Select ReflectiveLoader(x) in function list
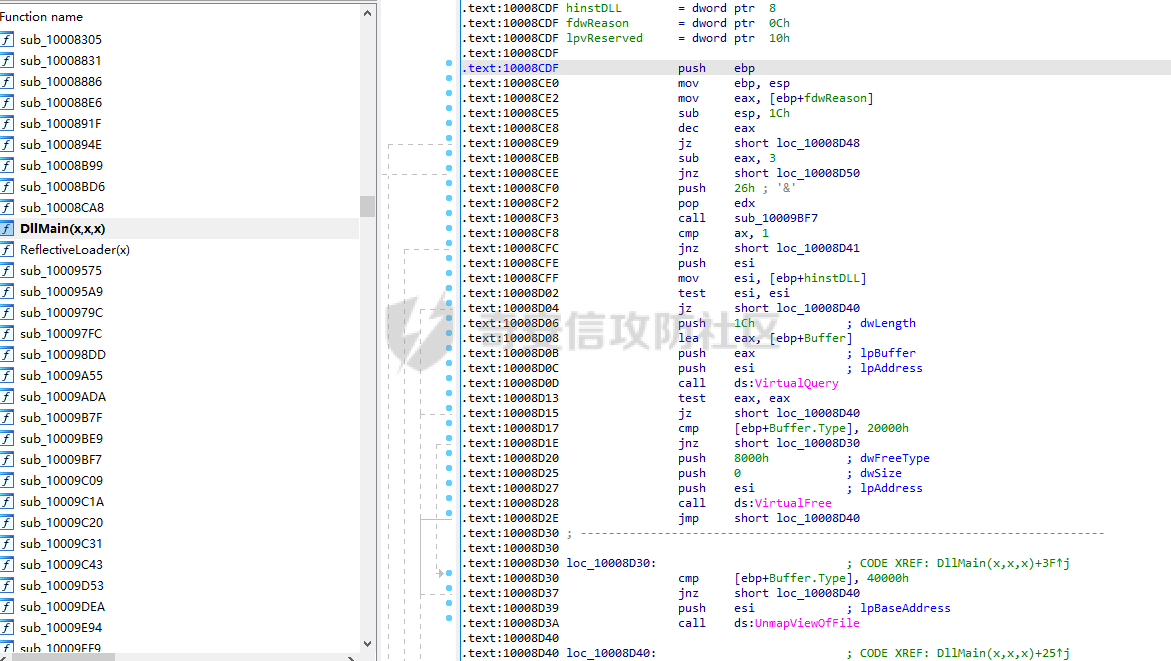1171x661 pixels. click(75, 250)
